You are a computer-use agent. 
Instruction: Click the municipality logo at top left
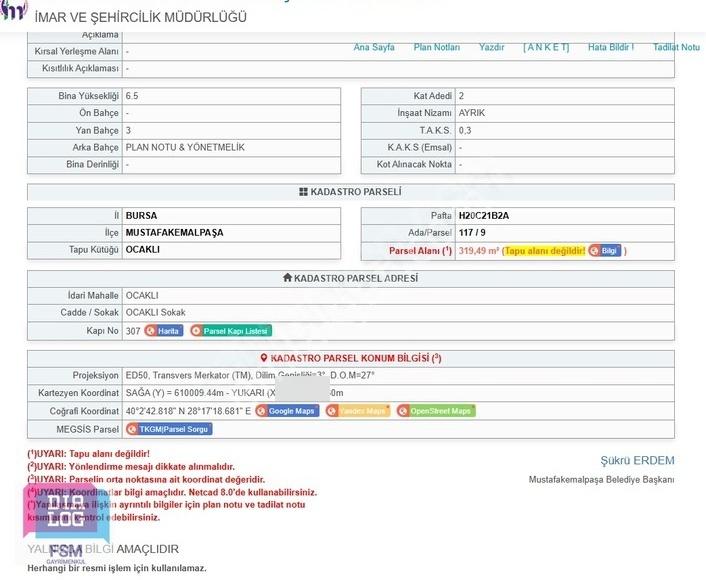14,10
